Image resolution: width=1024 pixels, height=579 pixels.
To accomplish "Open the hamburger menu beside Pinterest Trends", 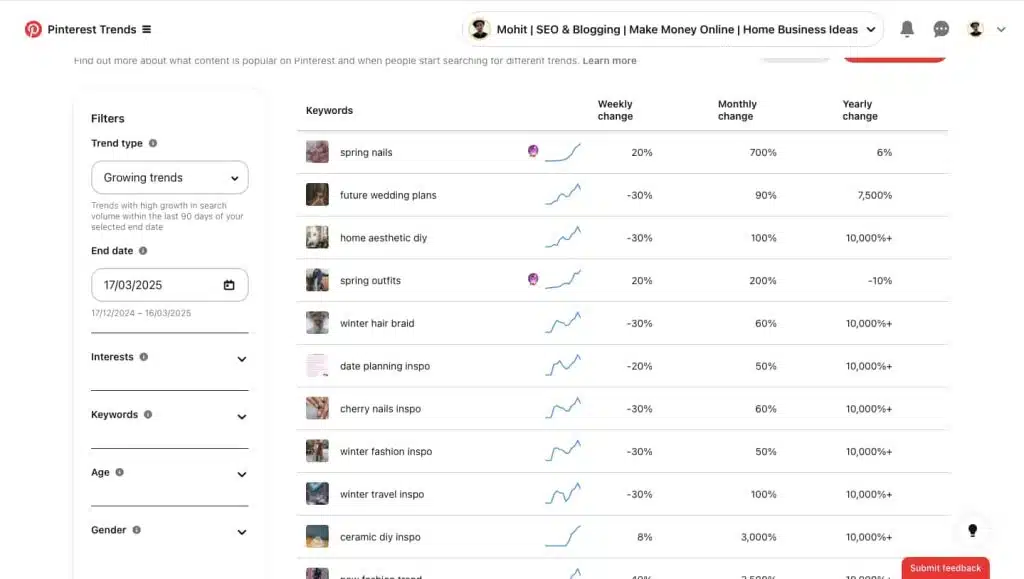I will click(146, 29).
